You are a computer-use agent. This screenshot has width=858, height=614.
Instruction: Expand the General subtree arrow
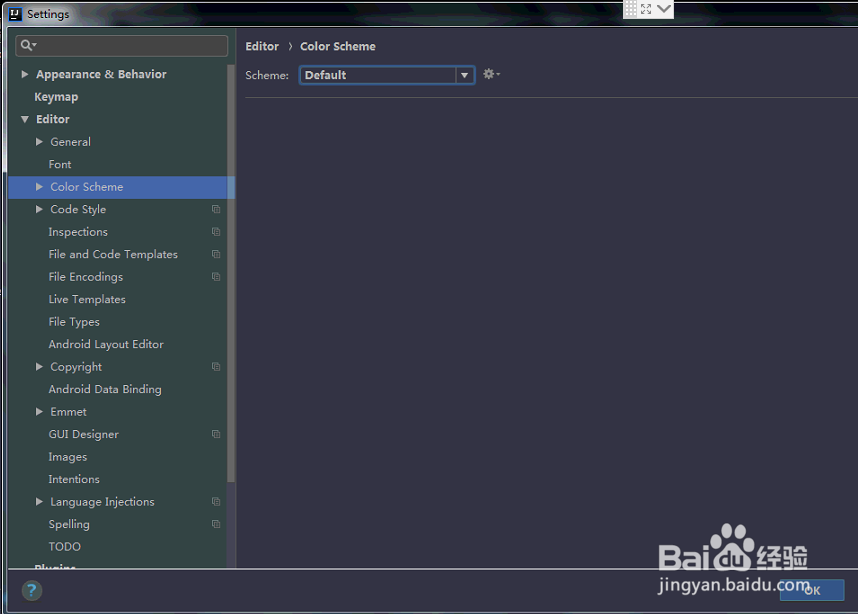click(39, 142)
